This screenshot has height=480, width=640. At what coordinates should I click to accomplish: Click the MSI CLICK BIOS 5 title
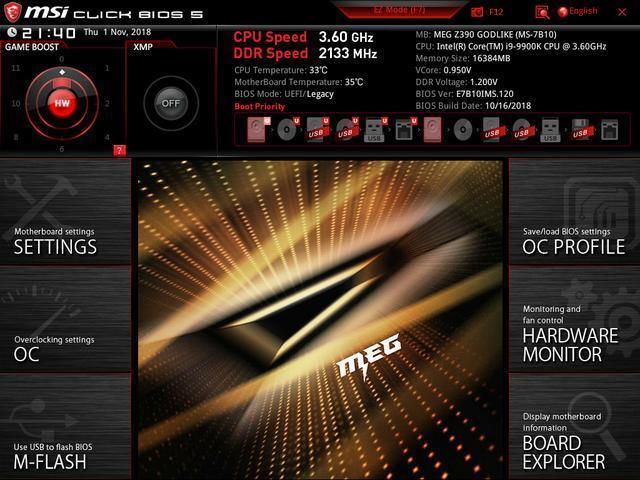point(113,13)
